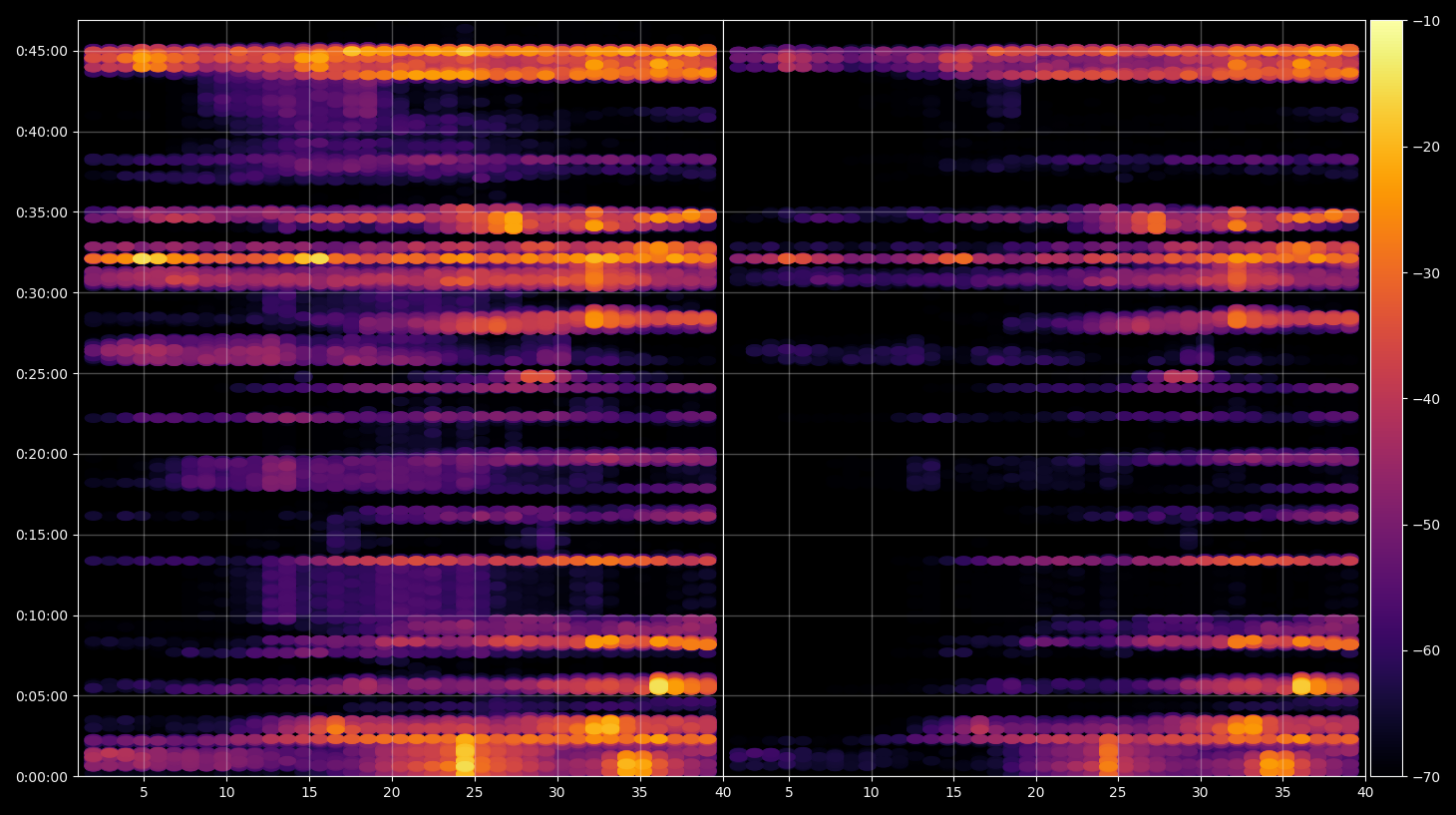
Task: Click x-axis label 5 of left plot
Action: [x=144, y=793]
